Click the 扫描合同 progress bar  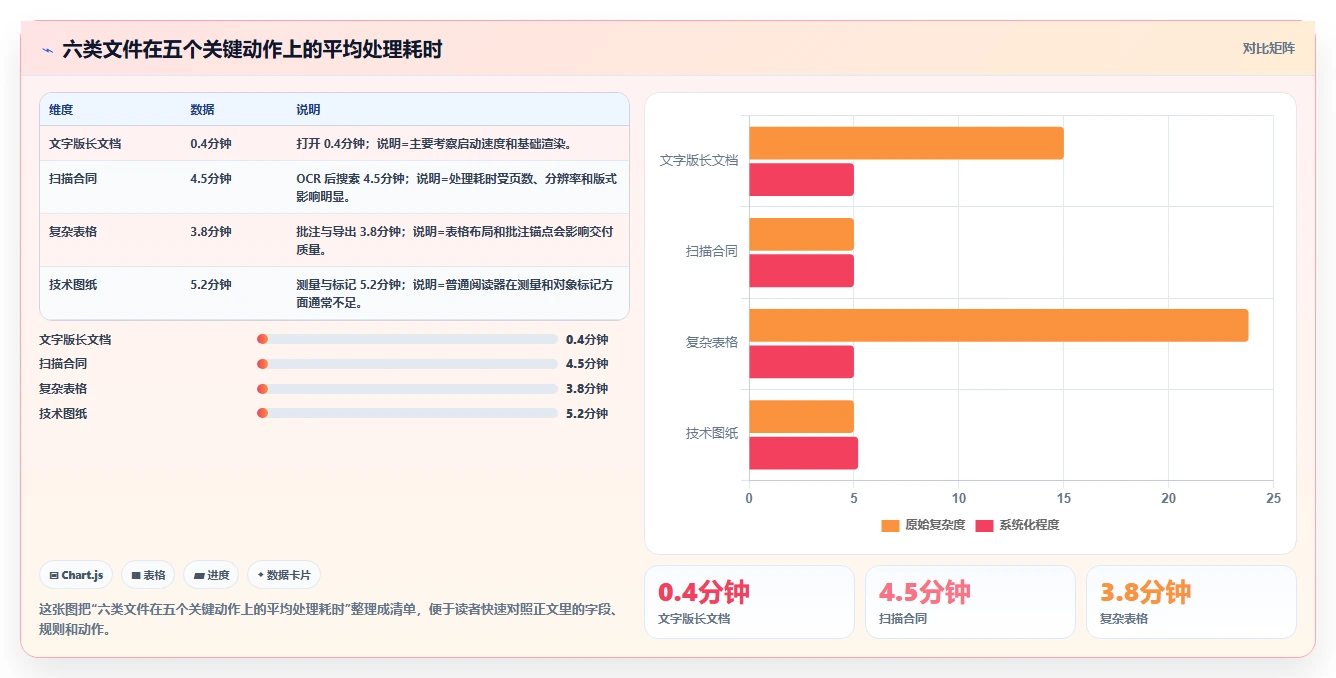(x=407, y=364)
